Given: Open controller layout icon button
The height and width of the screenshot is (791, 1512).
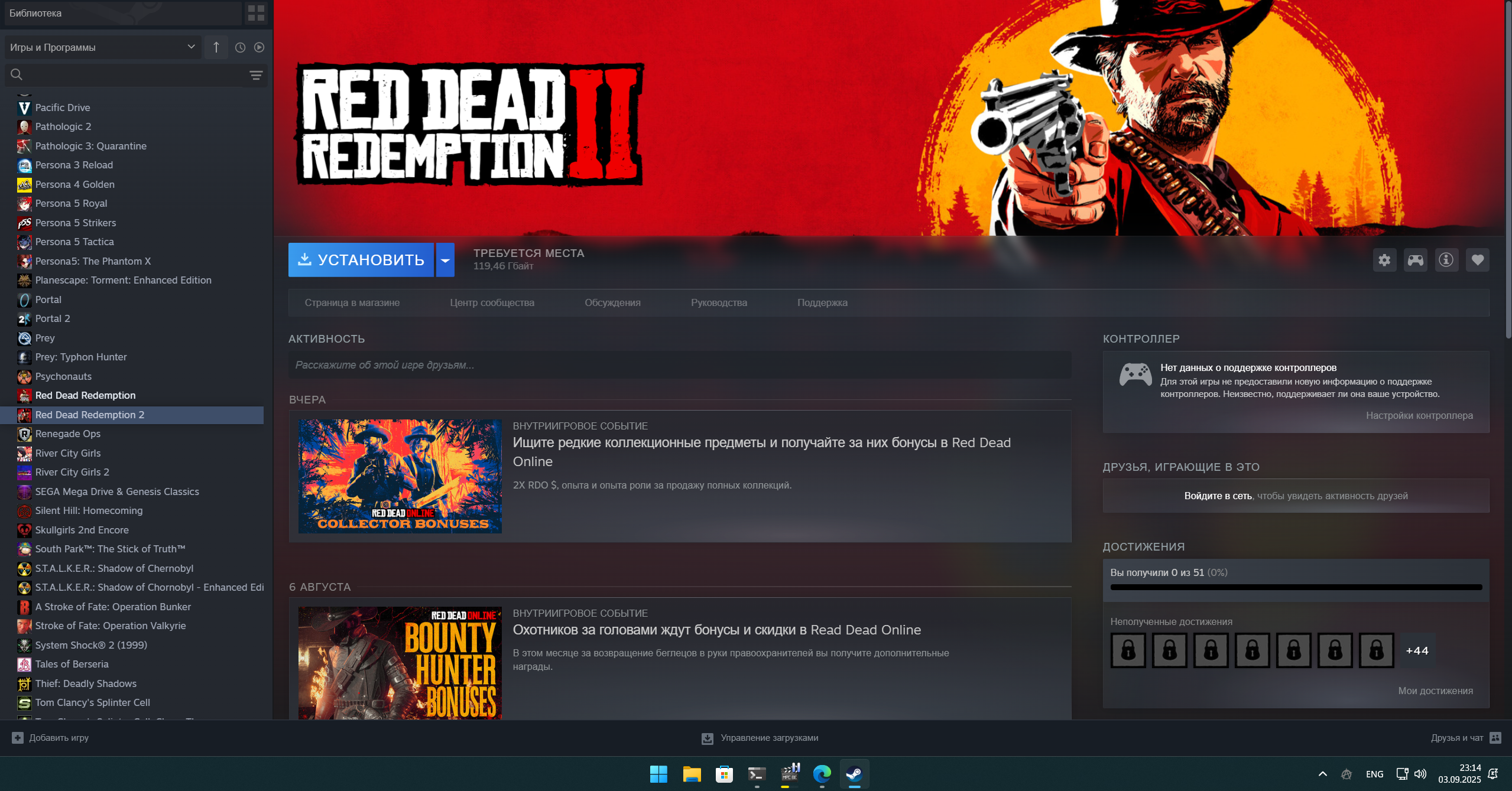Looking at the screenshot, I should pyautogui.click(x=1416, y=260).
